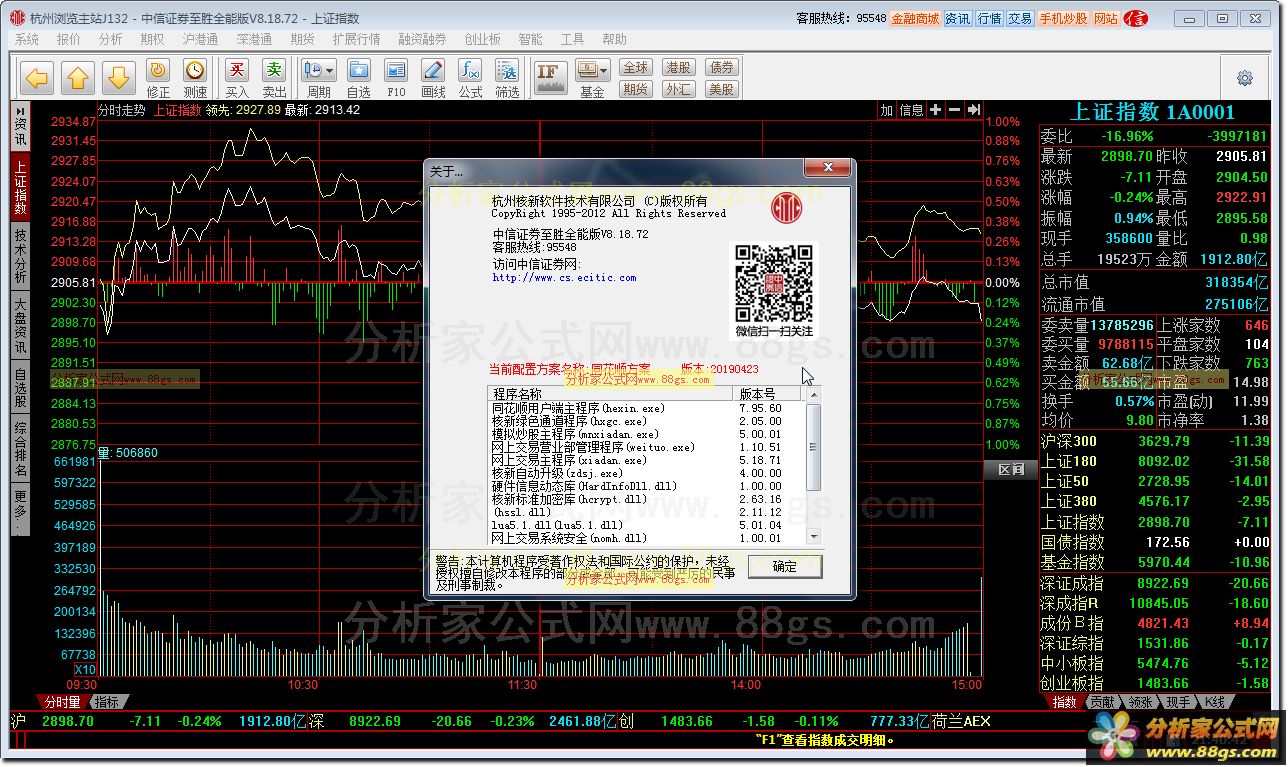The height and width of the screenshot is (767, 1288).
Task: Click the 外汇 forex button
Action: pos(678,89)
